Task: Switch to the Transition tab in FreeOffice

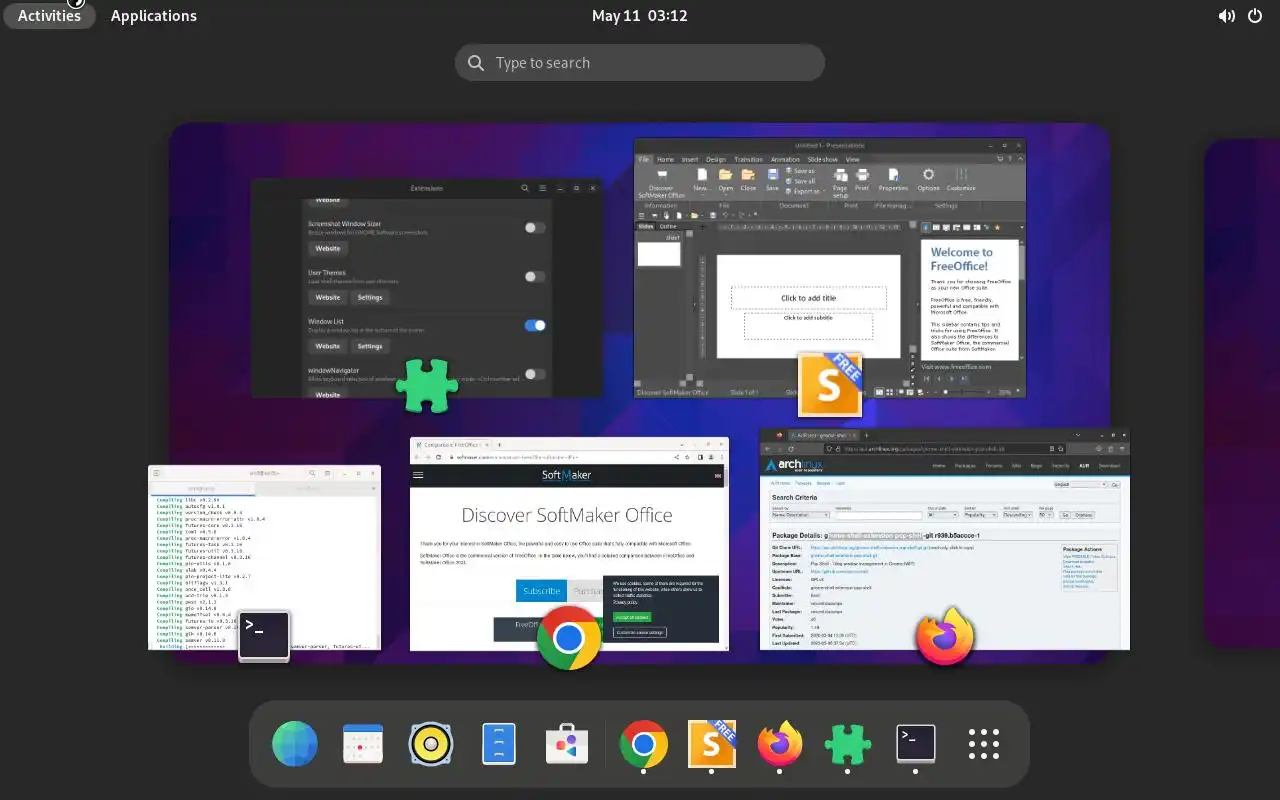Action: click(749, 159)
